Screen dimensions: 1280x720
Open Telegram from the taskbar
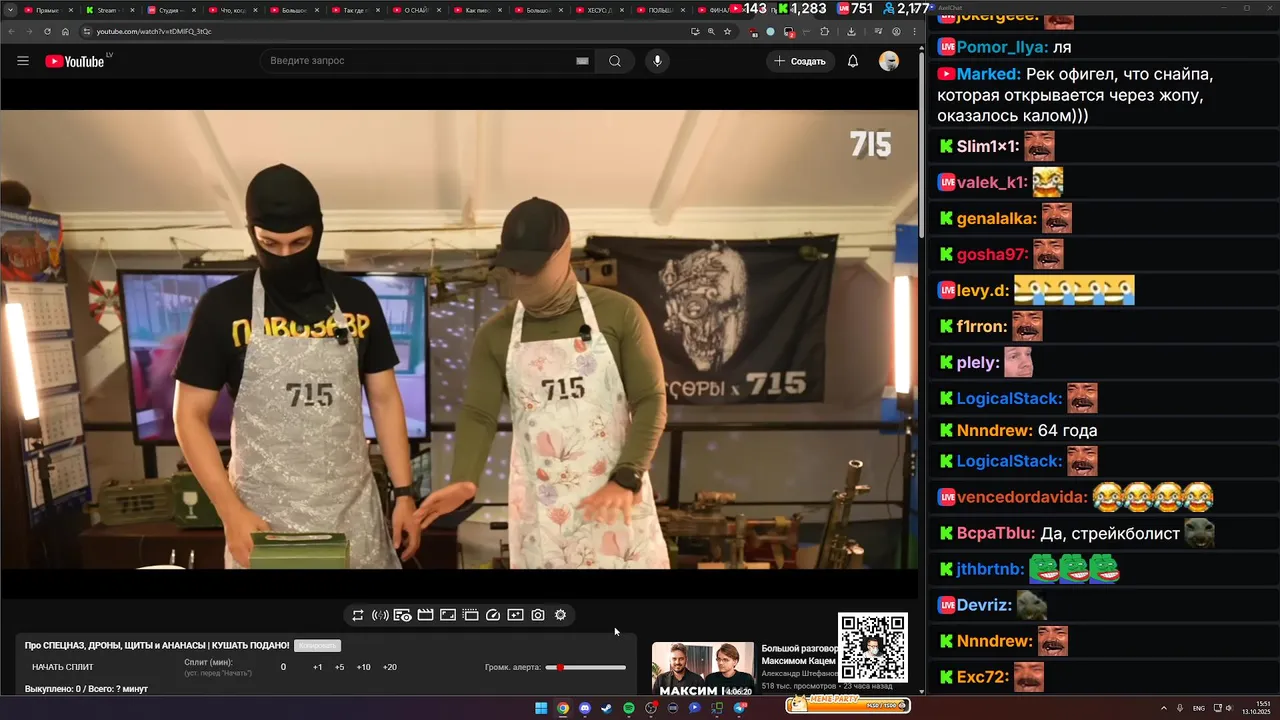coord(739,708)
